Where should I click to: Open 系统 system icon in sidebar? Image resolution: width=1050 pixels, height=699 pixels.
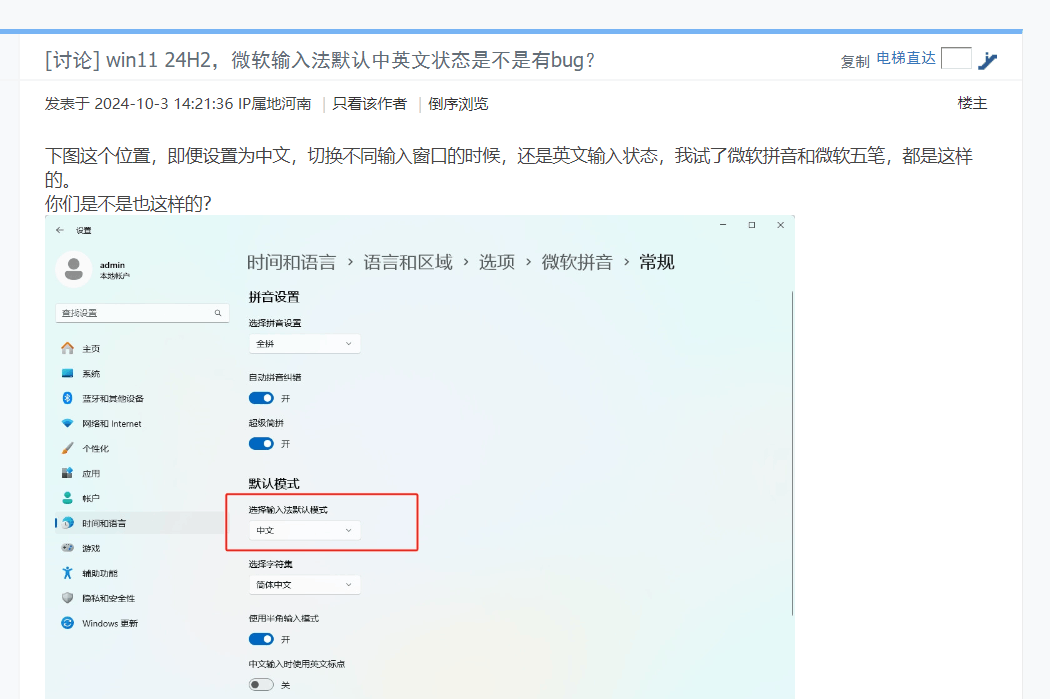(x=68, y=373)
